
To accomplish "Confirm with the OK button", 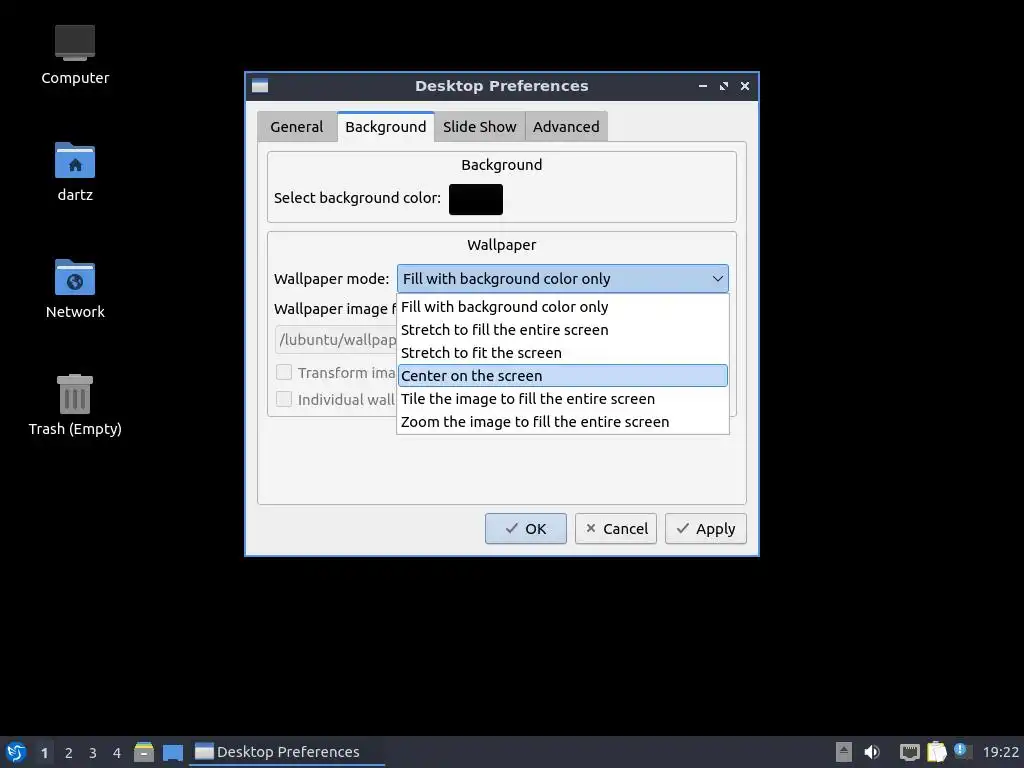I will 525,528.
